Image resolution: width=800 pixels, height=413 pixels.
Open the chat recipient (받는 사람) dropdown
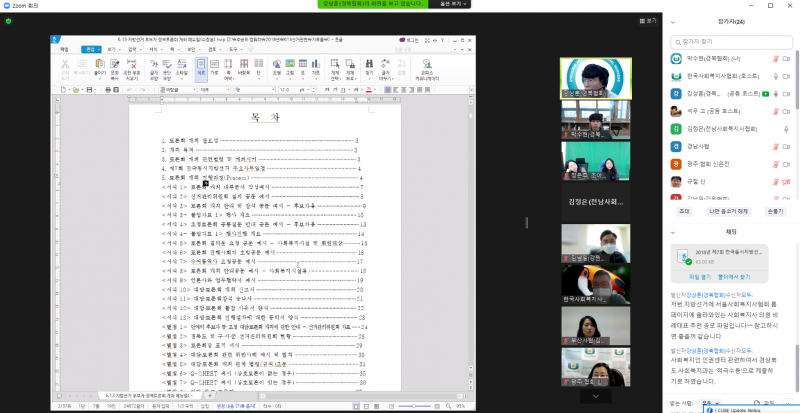point(710,403)
